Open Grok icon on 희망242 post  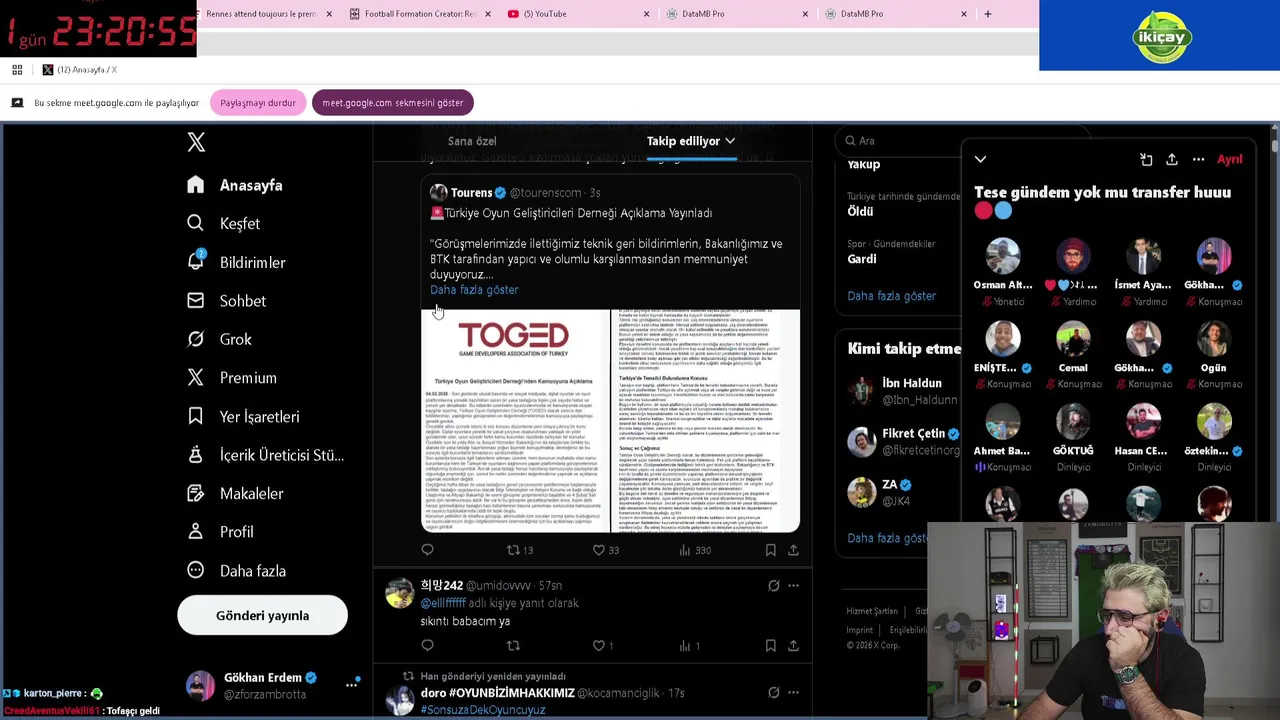[773, 585]
